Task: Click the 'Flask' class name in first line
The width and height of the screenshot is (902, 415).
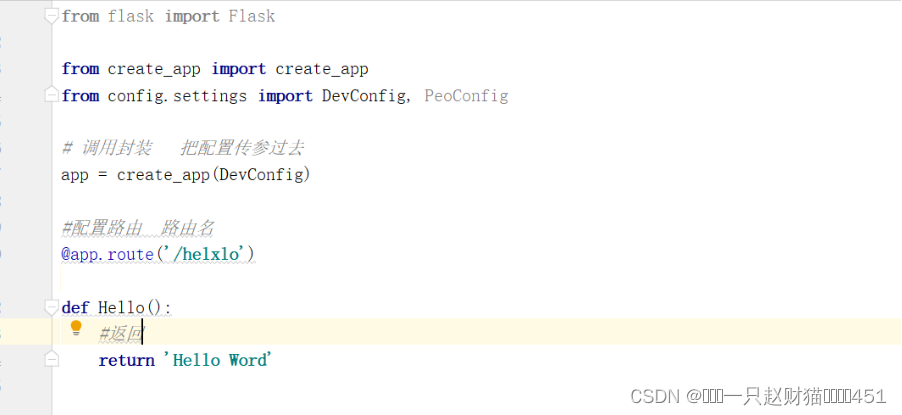Action: pyautogui.click(x=252, y=16)
